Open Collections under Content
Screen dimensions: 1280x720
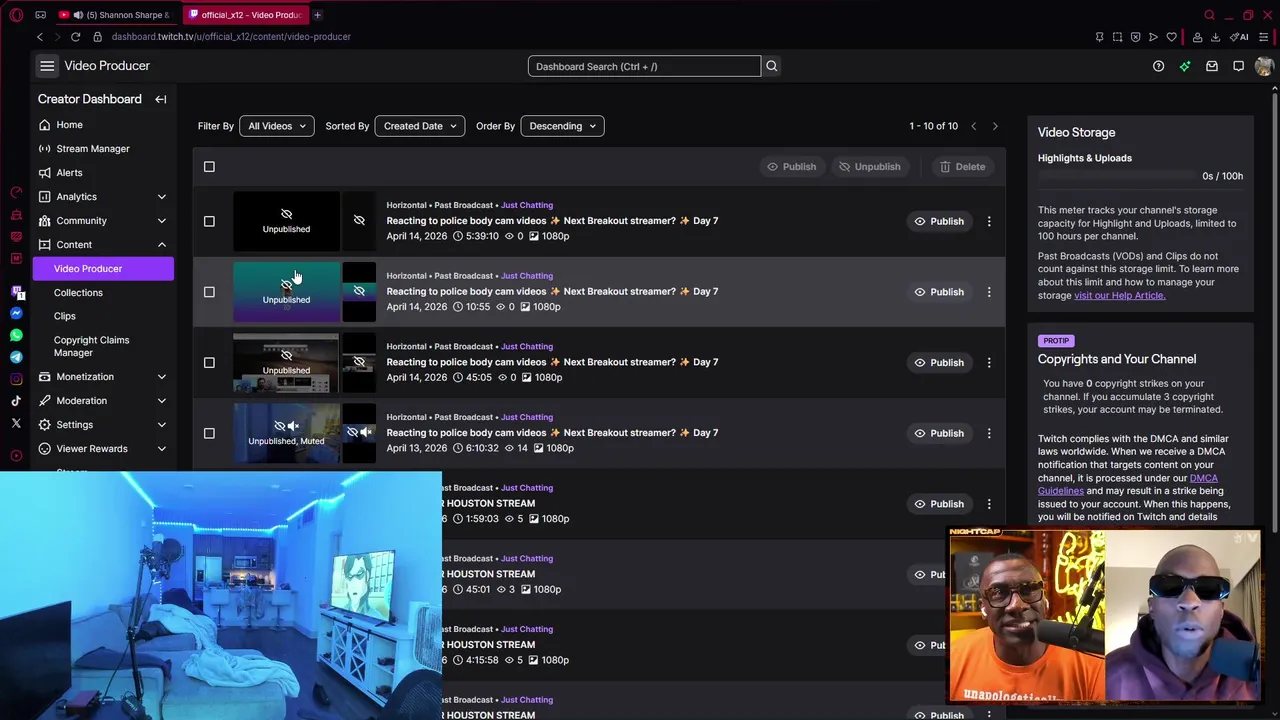(78, 293)
